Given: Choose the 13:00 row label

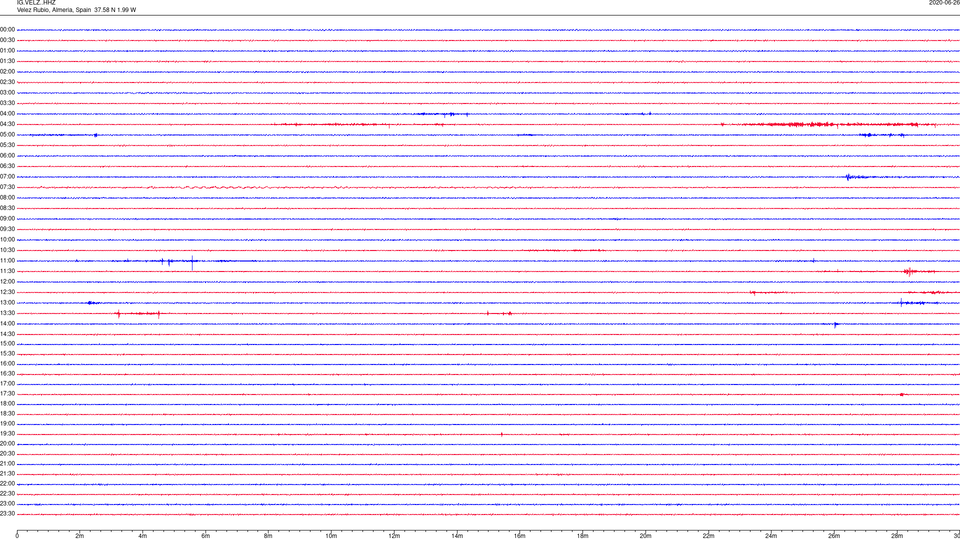Looking at the screenshot, I should pyautogui.click(x=7, y=303).
